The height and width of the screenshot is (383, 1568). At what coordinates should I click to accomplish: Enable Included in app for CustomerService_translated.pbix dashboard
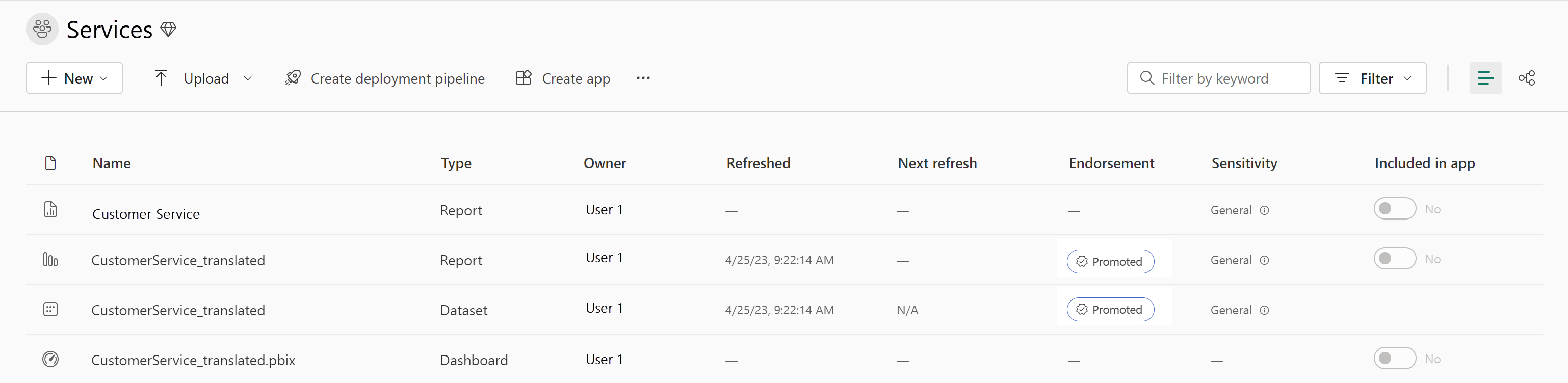(x=1395, y=358)
